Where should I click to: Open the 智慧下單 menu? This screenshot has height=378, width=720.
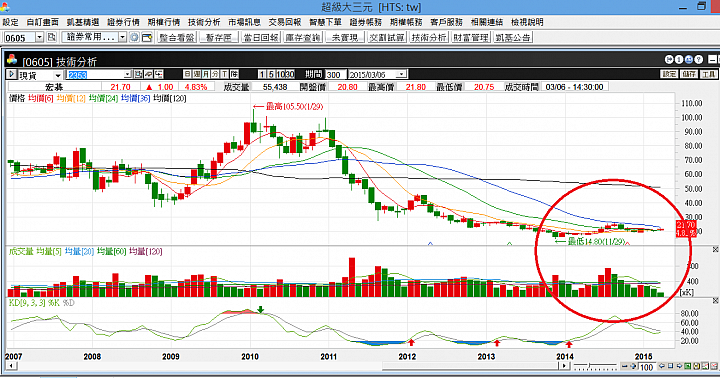pyautogui.click(x=326, y=22)
